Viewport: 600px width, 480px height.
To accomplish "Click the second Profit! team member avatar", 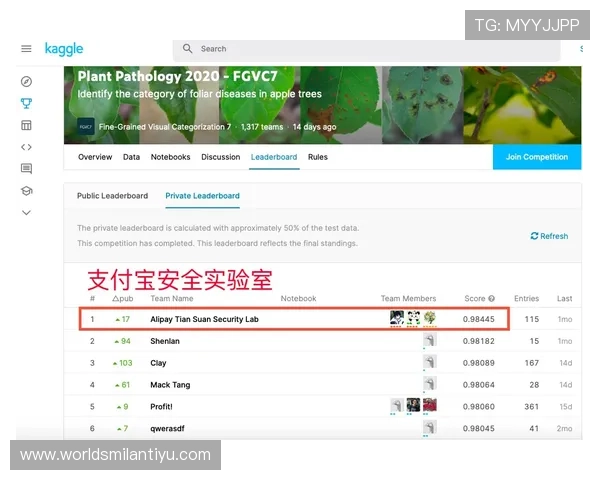I will coord(413,405).
